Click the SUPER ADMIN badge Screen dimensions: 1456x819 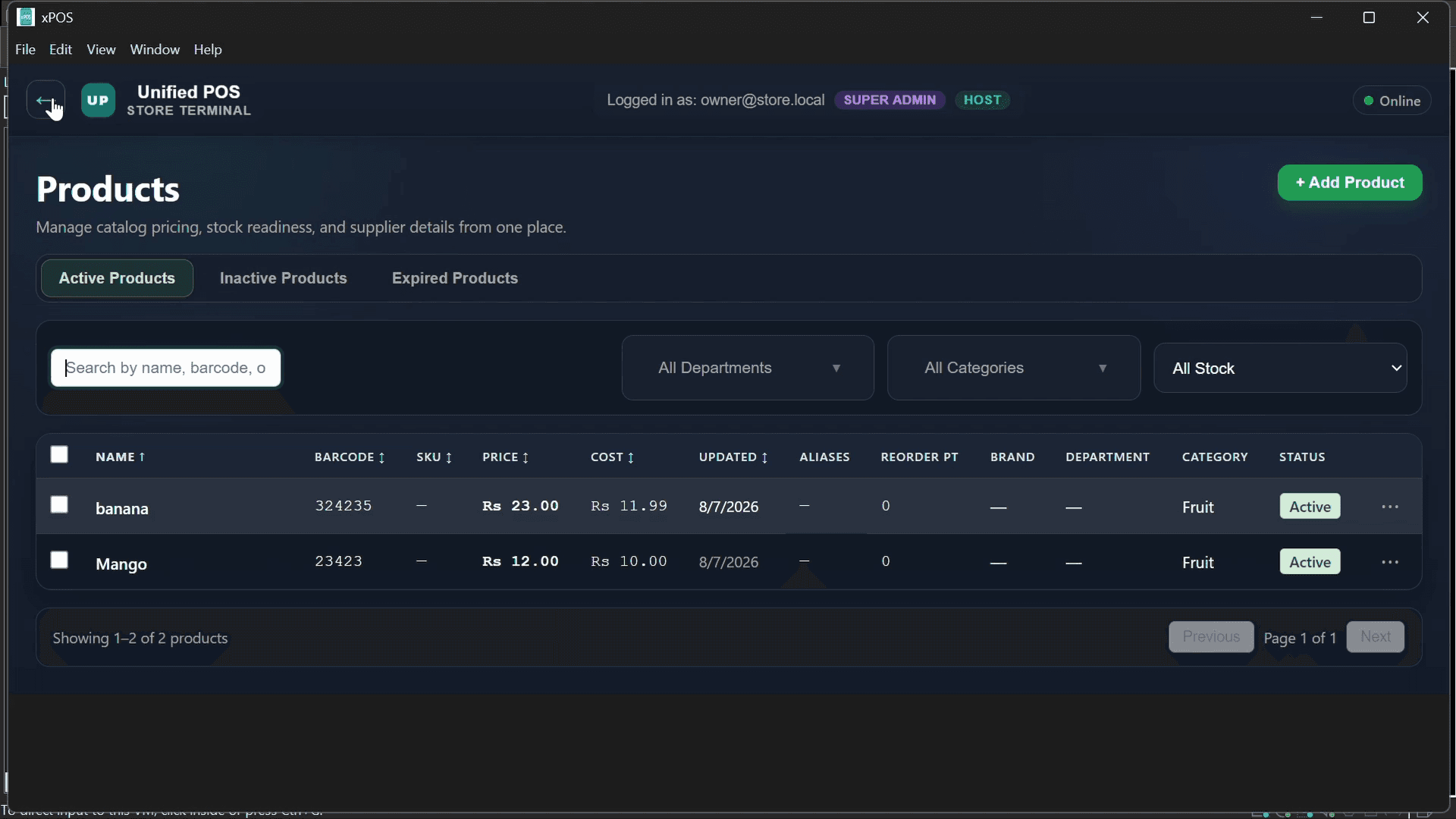(890, 100)
